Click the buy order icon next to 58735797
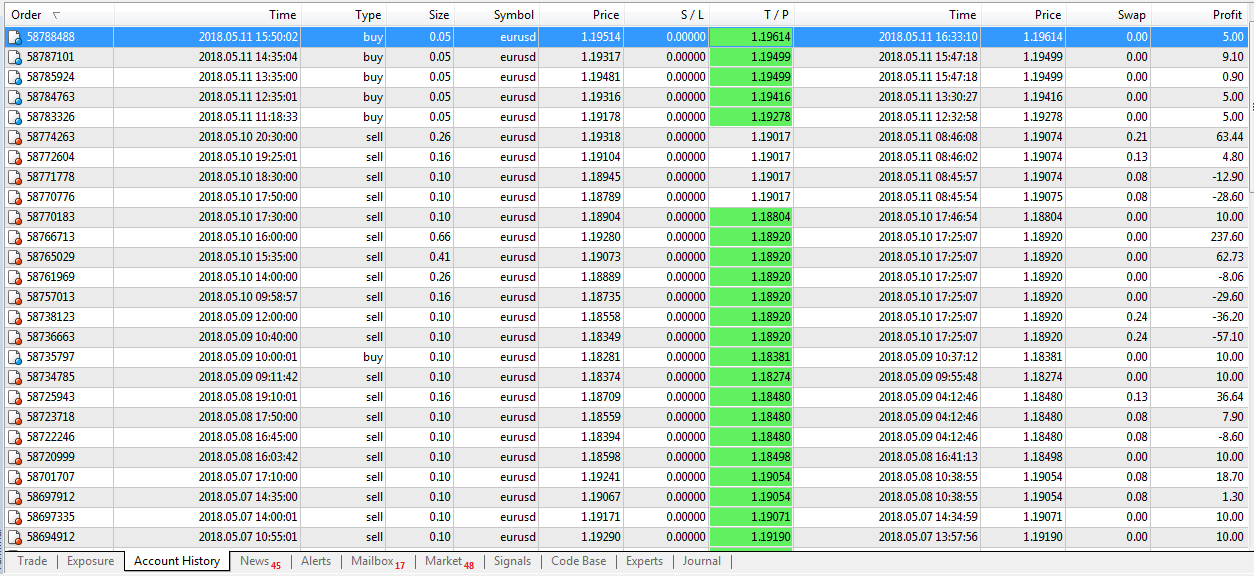Screen dimensions: 1254x576 tap(15, 357)
